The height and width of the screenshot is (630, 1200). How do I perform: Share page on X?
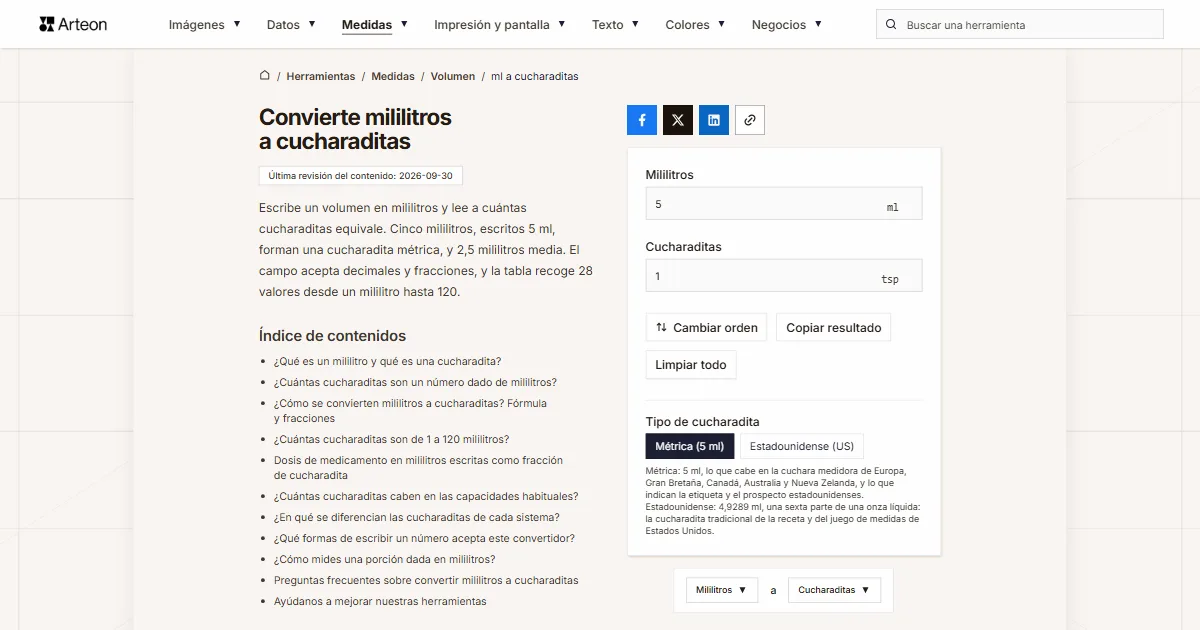tap(678, 120)
